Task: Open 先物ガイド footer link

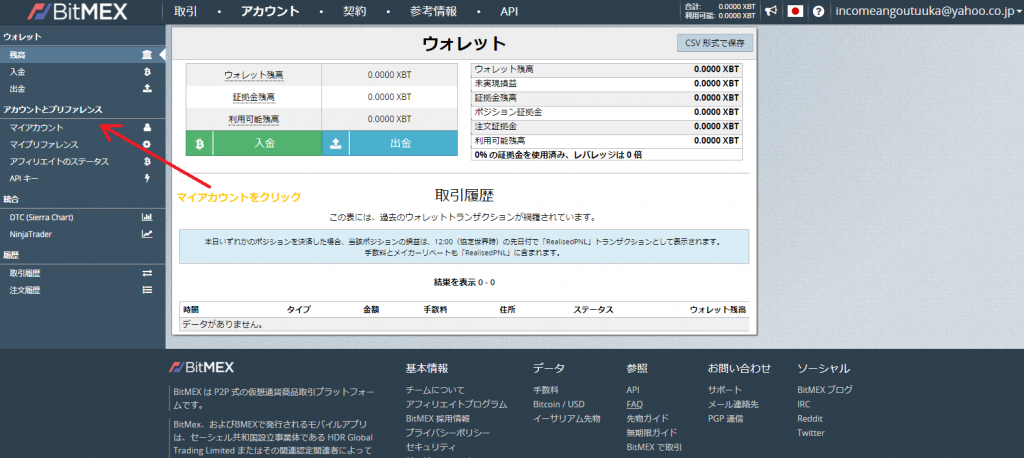Action: [x=647, y=418]
